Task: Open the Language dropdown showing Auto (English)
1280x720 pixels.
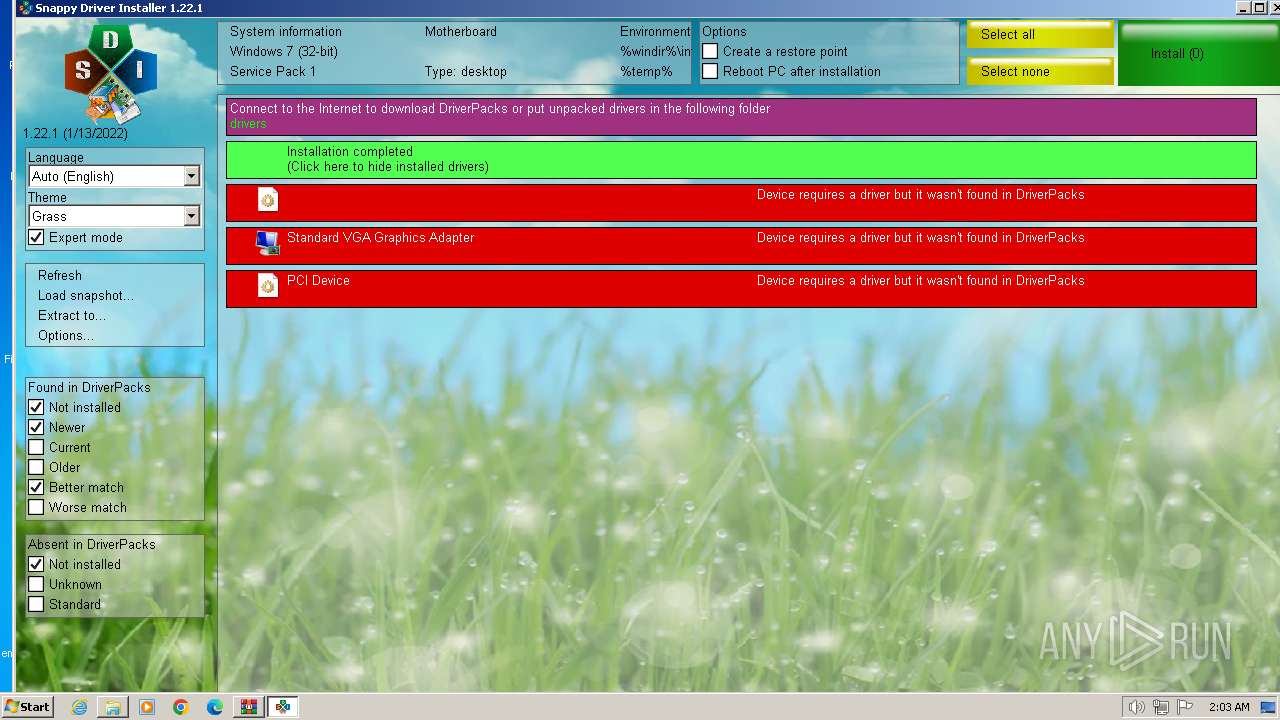Action: click(x=114, y=176)
